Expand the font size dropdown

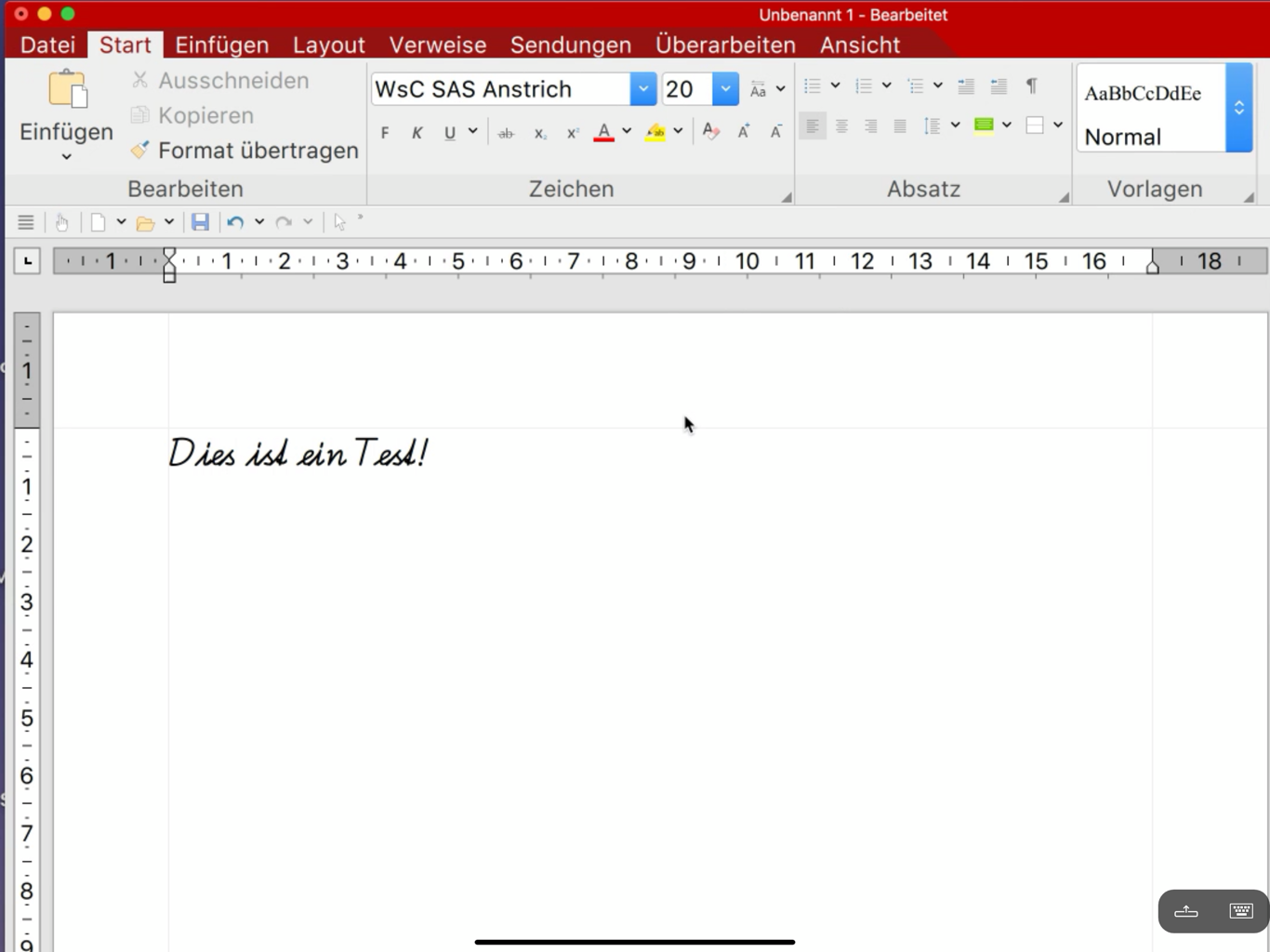click(725, 89)
